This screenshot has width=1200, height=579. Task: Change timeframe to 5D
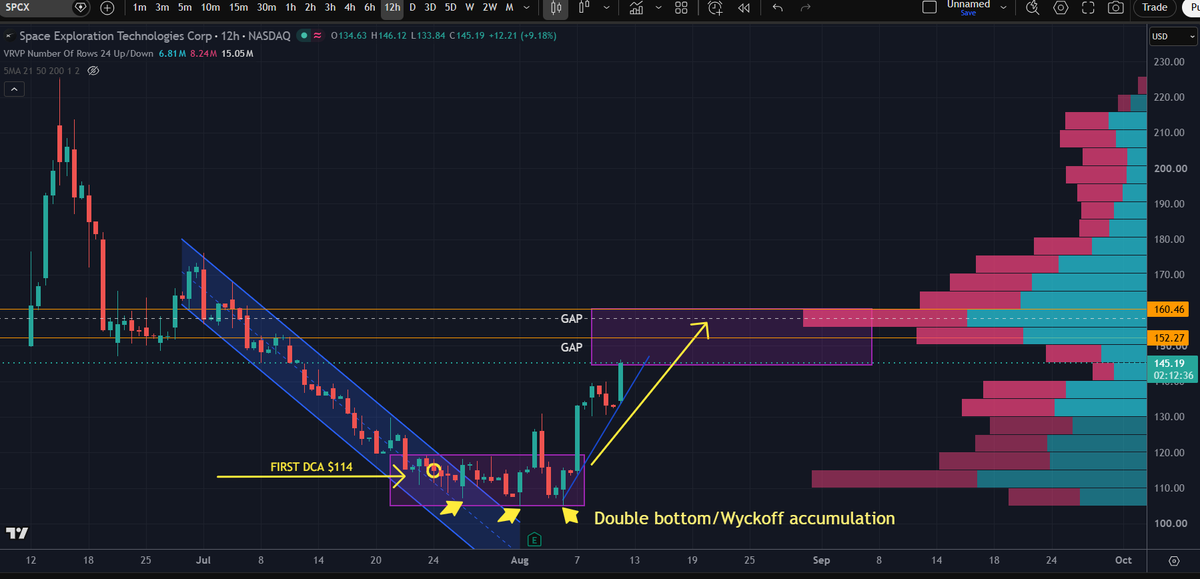pyautogui.click(x=451, y=7)
